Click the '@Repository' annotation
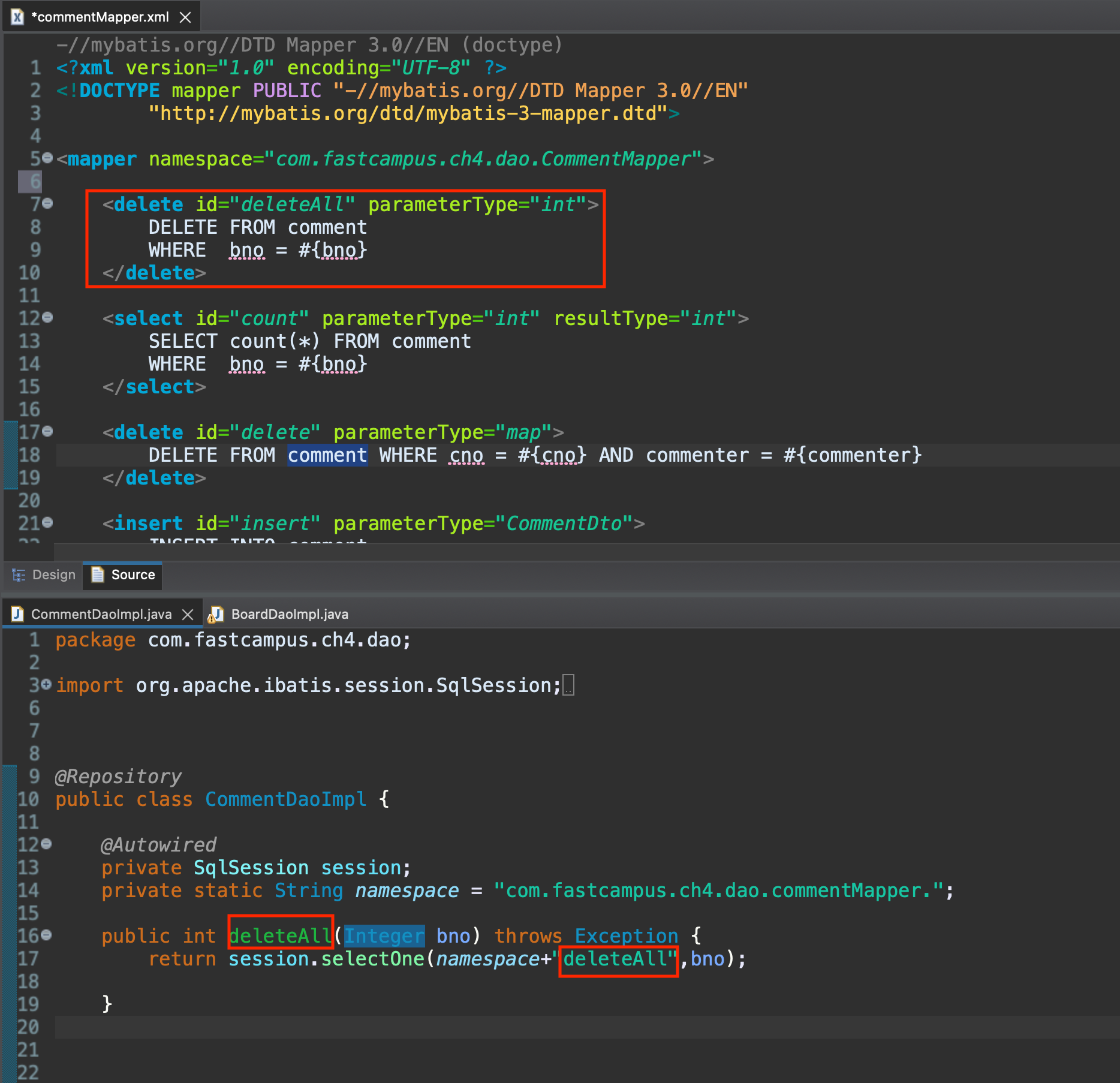 pos(119,777)
